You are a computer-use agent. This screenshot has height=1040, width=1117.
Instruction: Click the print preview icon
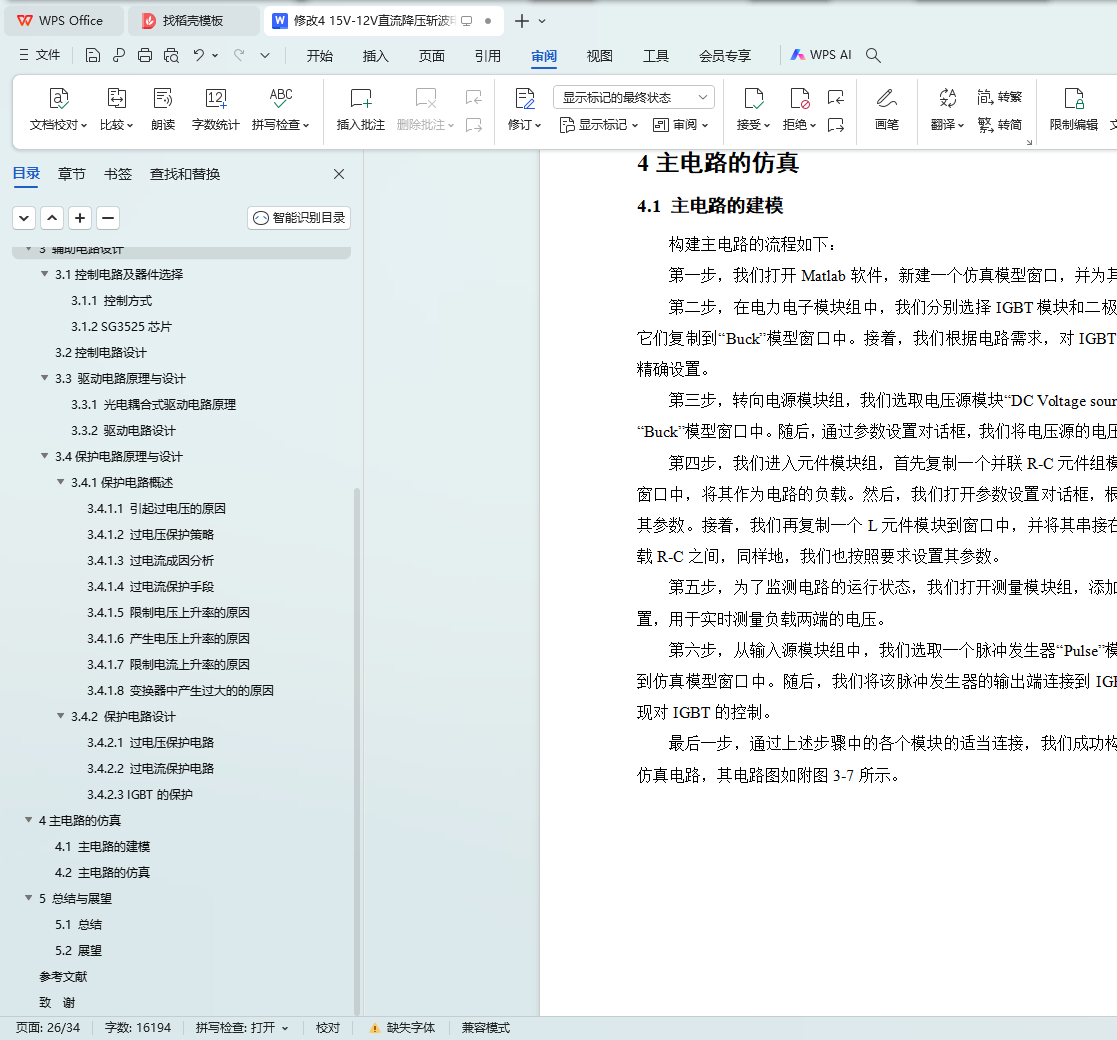(171, 56)
